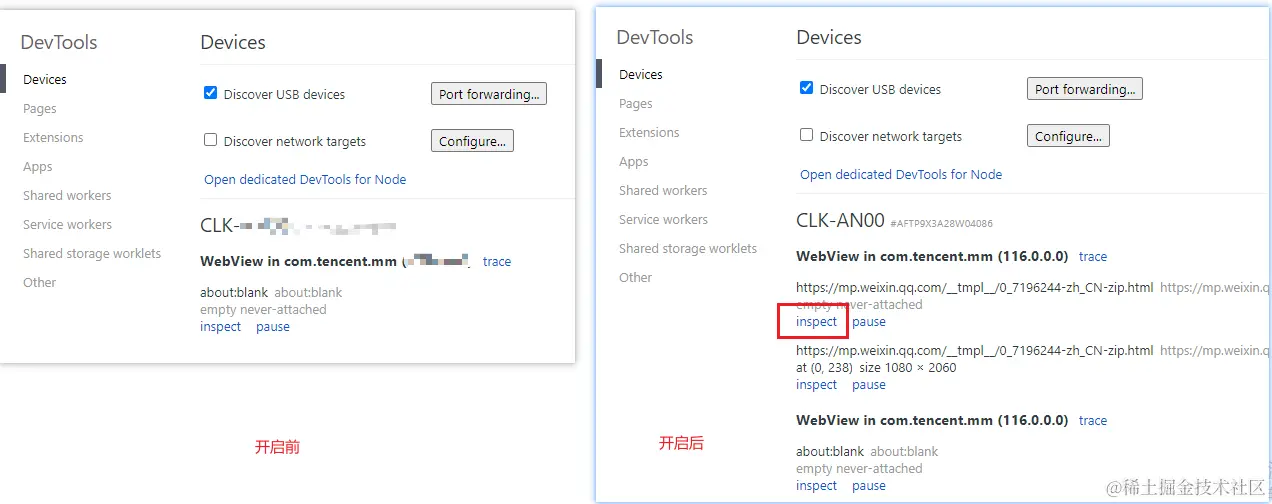Inspect the about:blank page in left window
This screenshot has width=1272, height=504.
(220, 326)
